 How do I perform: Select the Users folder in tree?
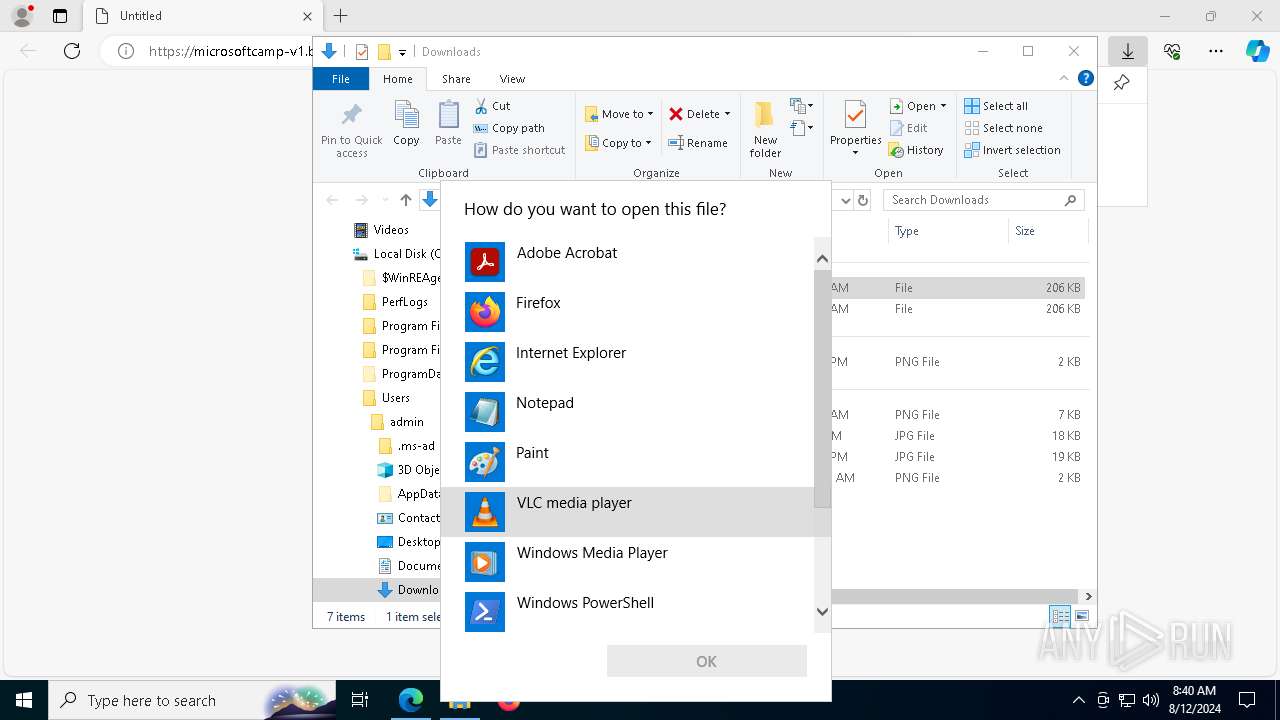coord(386,398)
